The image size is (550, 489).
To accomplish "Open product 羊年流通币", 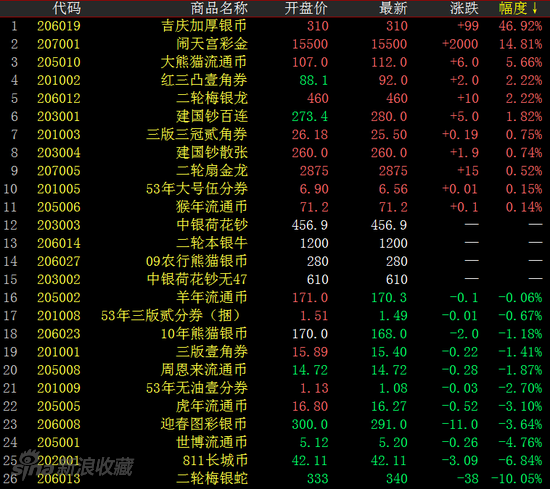I will coord(212,298).
